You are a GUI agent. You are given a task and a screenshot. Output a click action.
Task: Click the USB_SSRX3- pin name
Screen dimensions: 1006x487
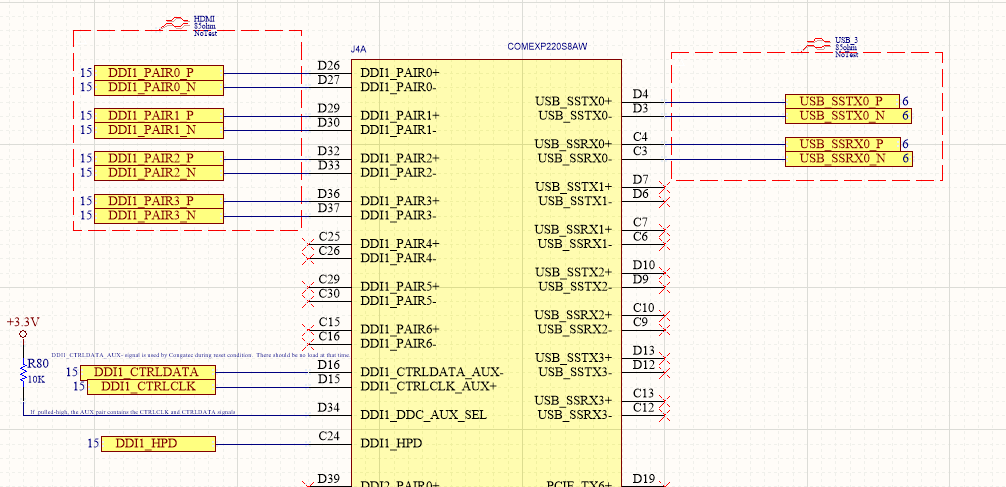pos(575,414)
